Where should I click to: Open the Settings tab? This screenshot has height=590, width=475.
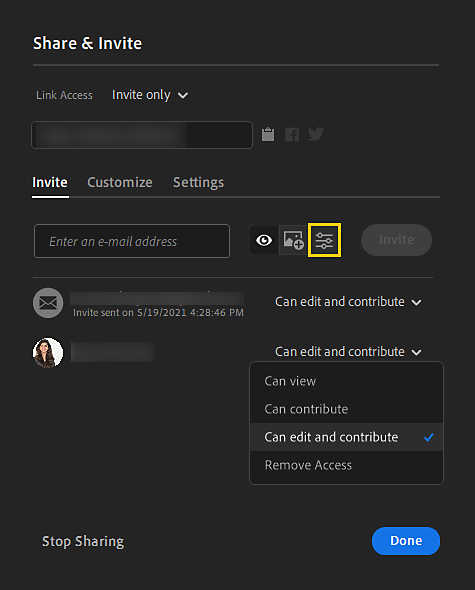pos(198,182)
